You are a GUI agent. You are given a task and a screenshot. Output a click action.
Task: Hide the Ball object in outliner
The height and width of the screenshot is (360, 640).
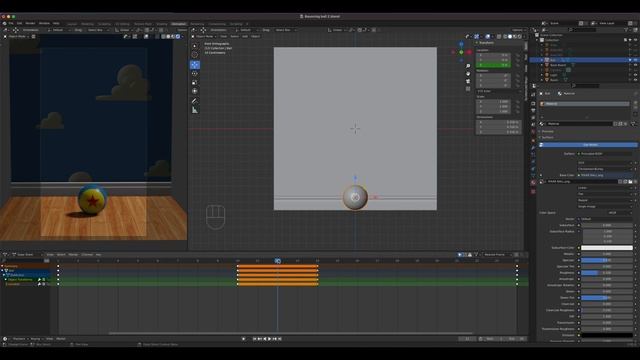[635, 60]
